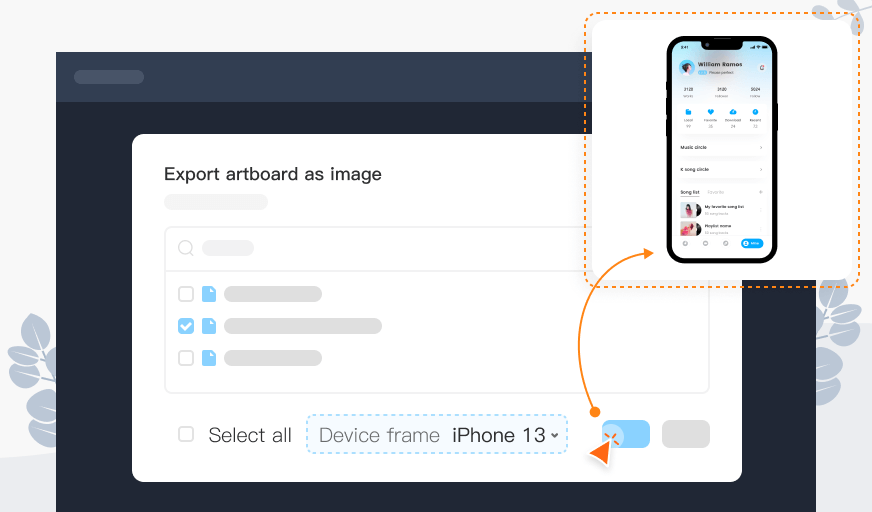The image size is (872, 512).
Task: Click the blue export confirm button
Action: (626, 434)
